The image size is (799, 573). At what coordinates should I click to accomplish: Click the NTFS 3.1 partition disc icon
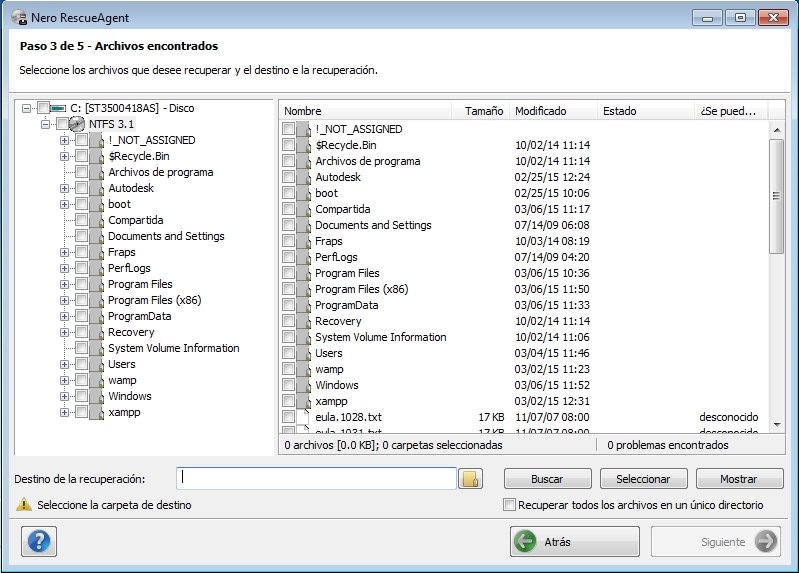point(76,124)
